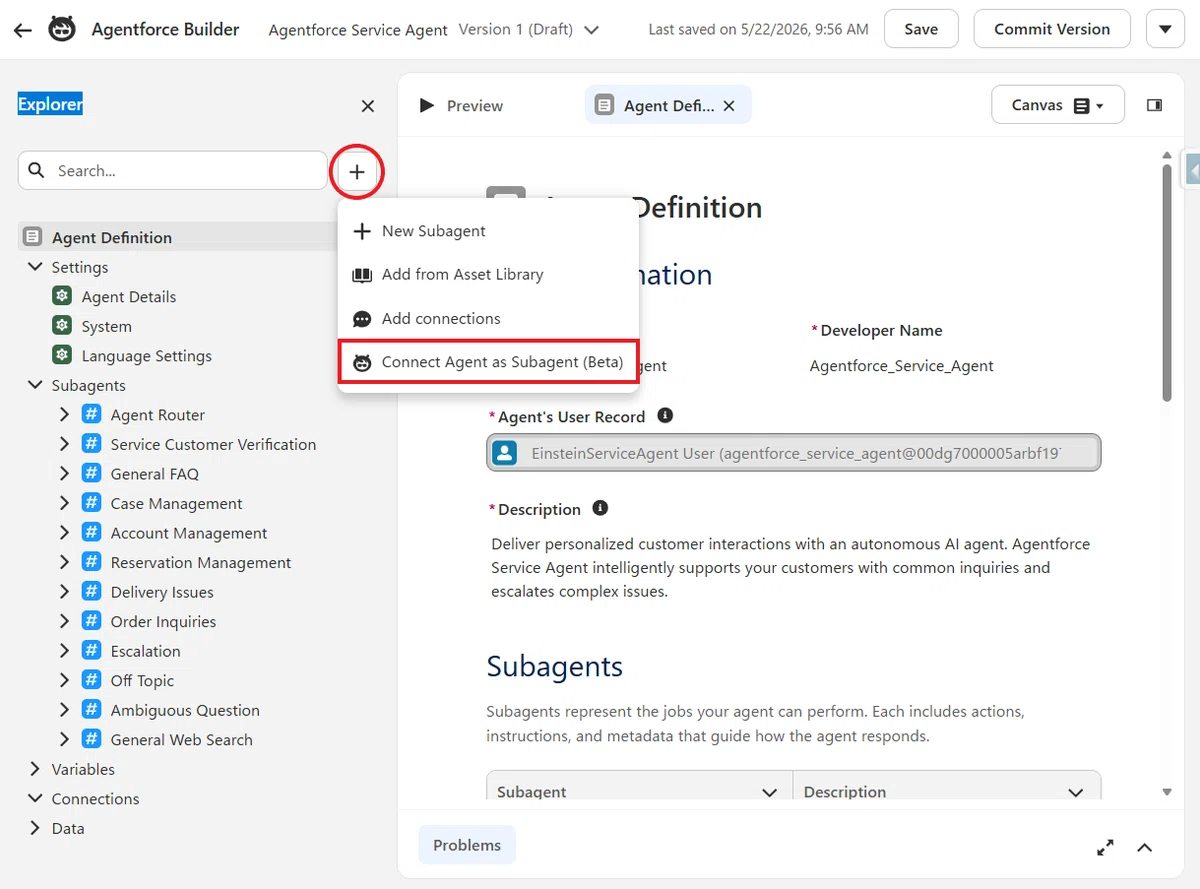Expand the Data tree section
Screen dimensions: 1200x889
pyautogui.click(x=36, y=828)
